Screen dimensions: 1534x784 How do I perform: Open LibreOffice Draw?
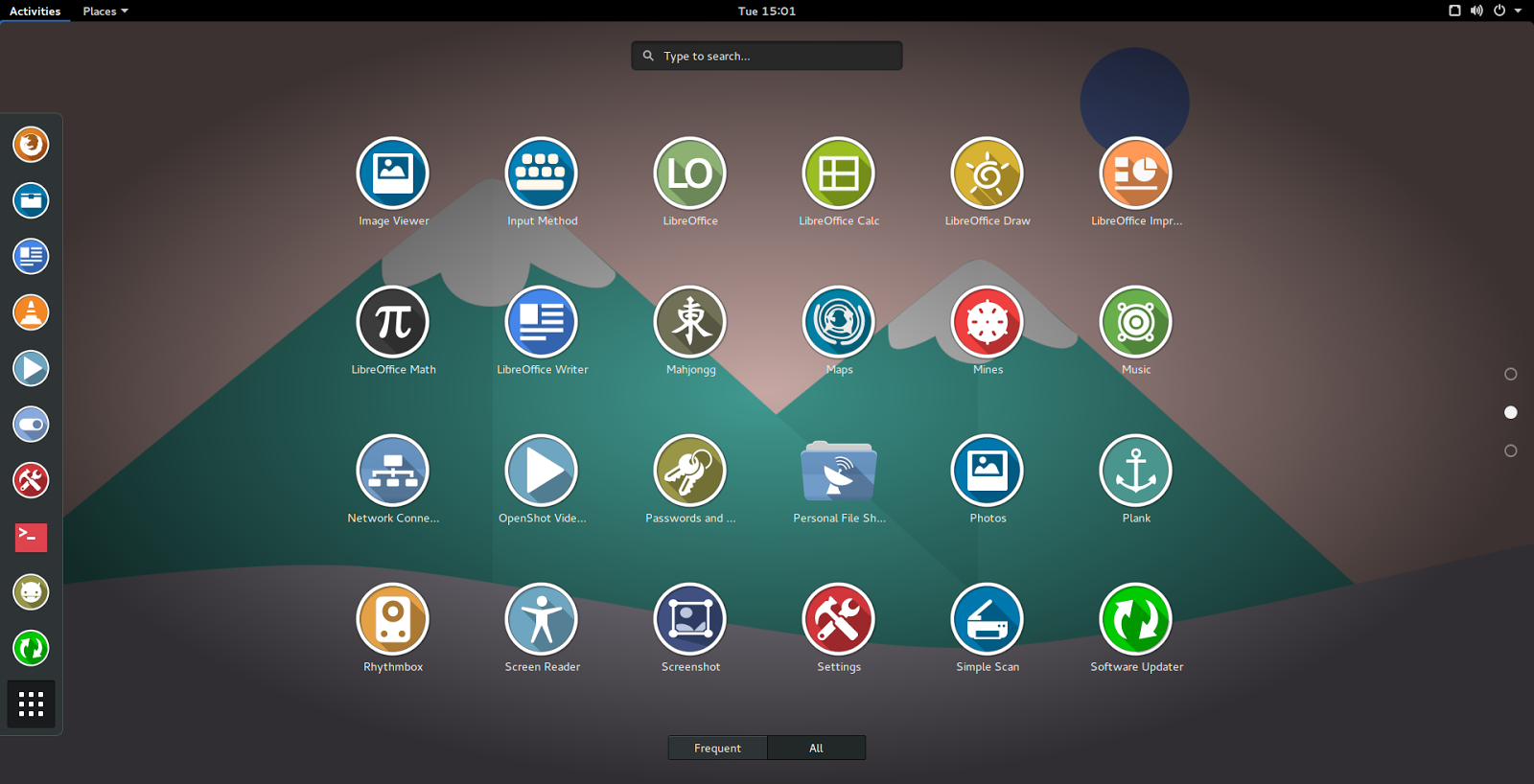click(988, 173)
